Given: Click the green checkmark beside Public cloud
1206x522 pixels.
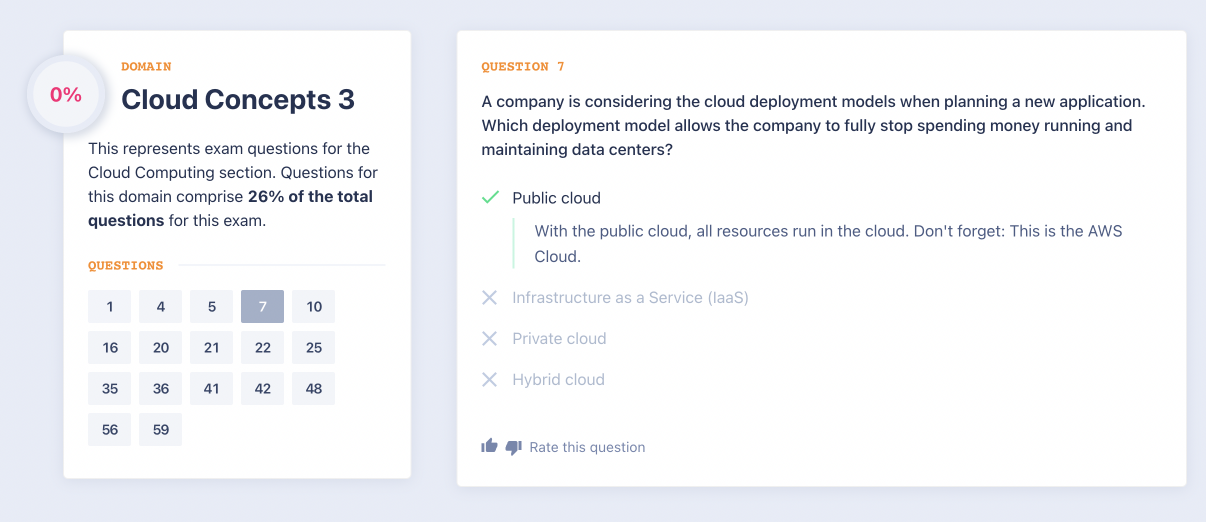Looking at the screenshot, I should tap(489, 198).
